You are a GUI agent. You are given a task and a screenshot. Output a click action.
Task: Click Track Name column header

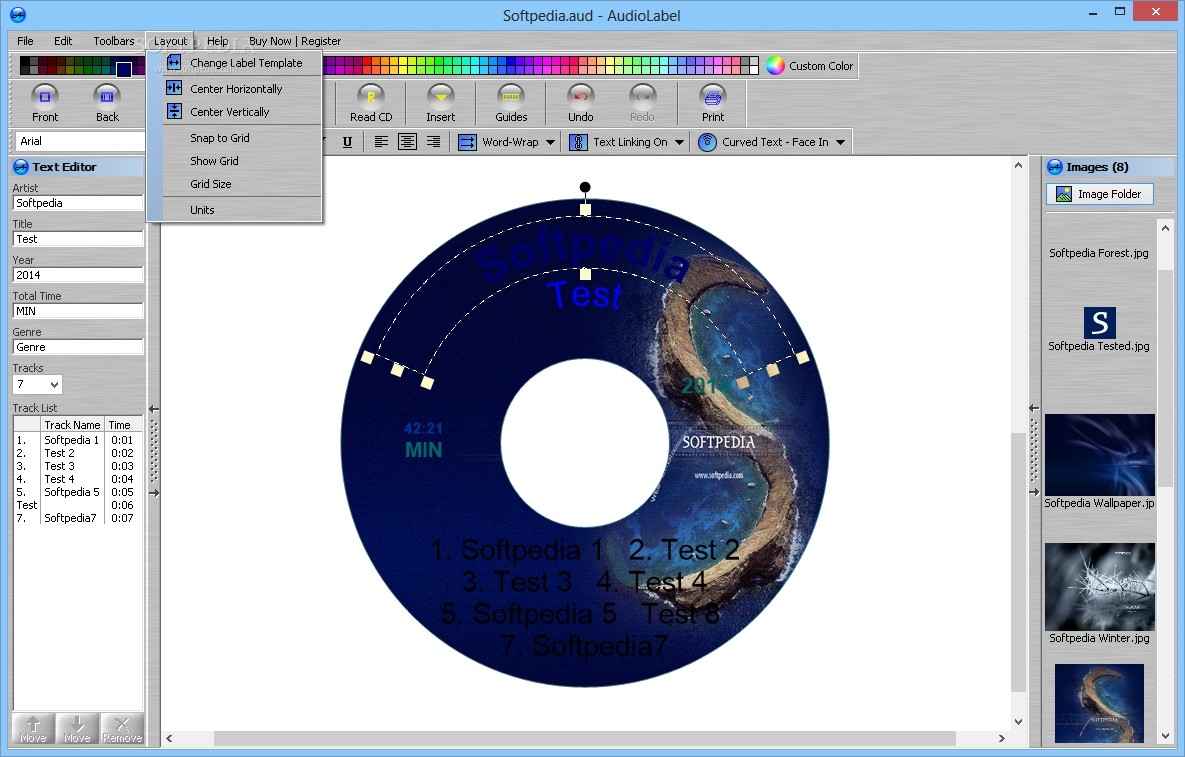tap(72, 425)
